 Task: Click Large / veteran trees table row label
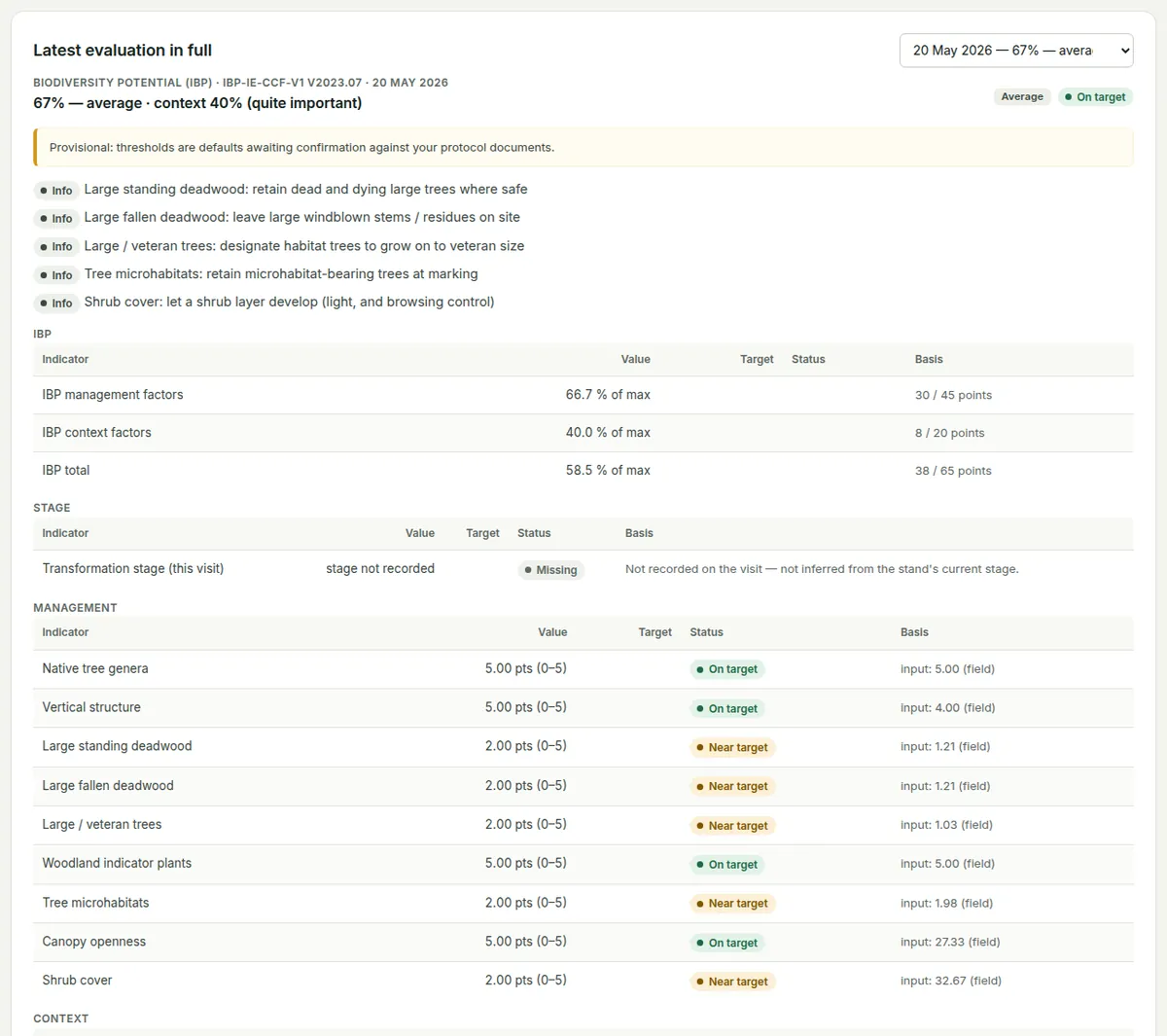(x=102, y=825)
